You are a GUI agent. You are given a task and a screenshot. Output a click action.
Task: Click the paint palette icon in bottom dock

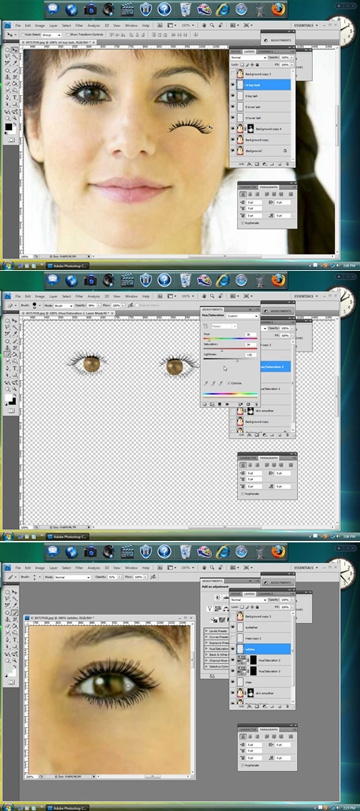(x=204, y=551)
